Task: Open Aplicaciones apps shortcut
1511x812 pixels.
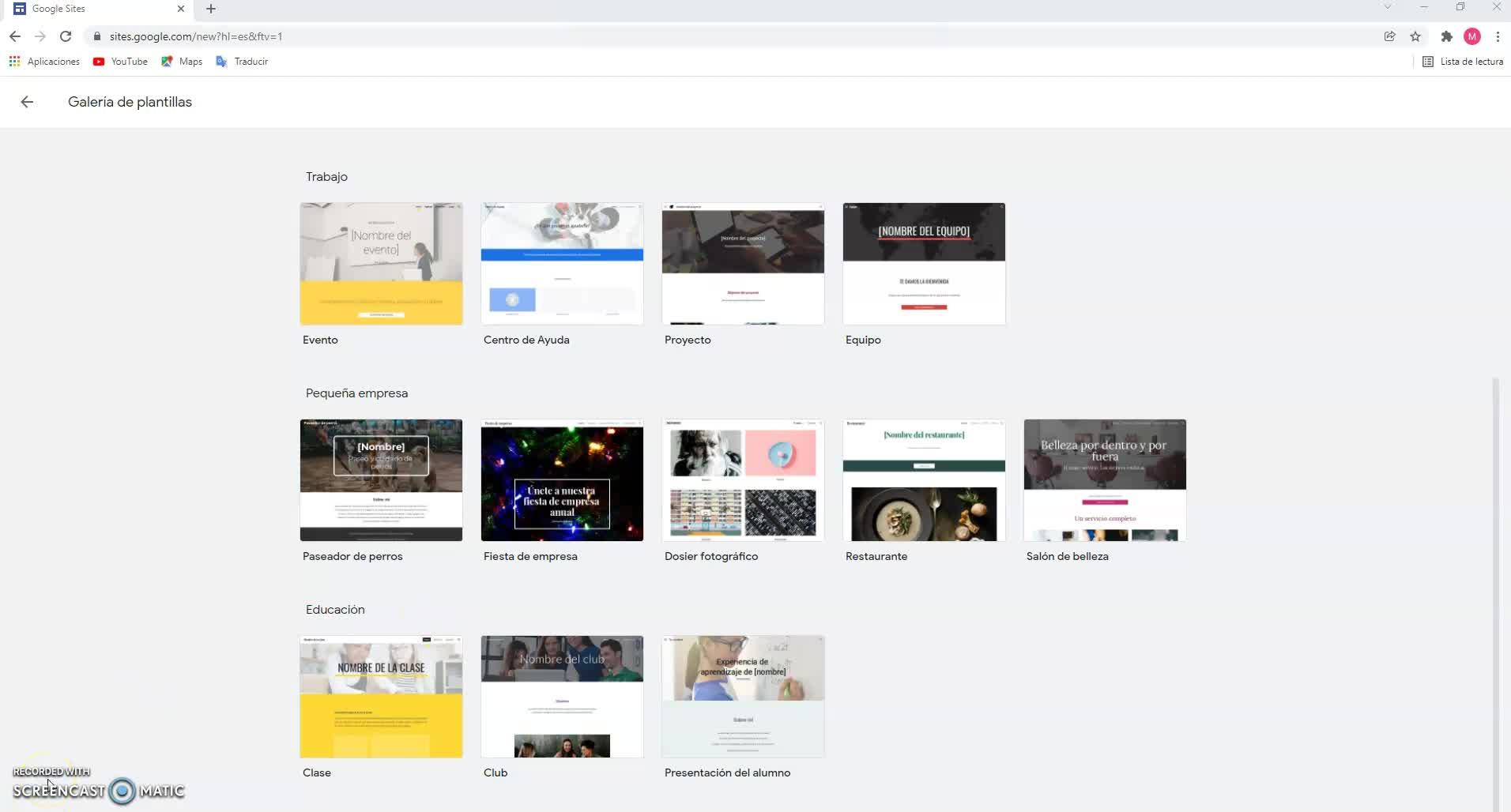Action: (x=44, y=62)
